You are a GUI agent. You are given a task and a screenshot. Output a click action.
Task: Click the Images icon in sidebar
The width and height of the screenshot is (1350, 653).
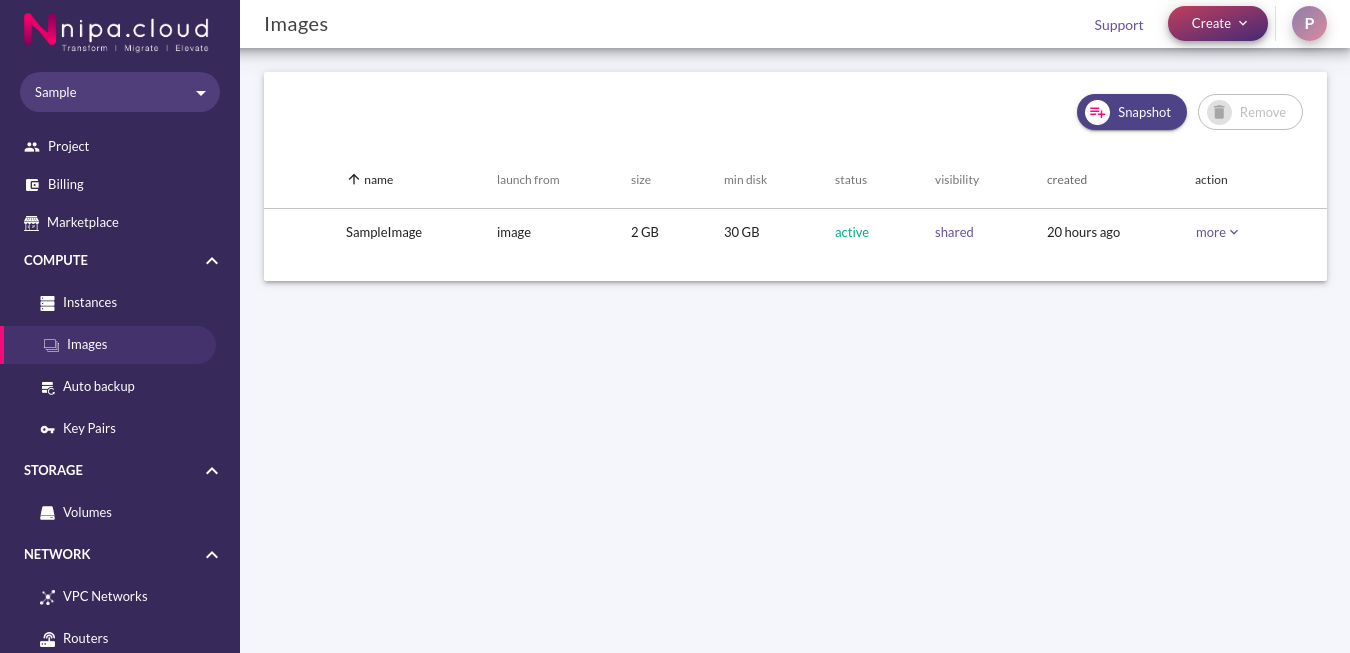click(52, 344)
